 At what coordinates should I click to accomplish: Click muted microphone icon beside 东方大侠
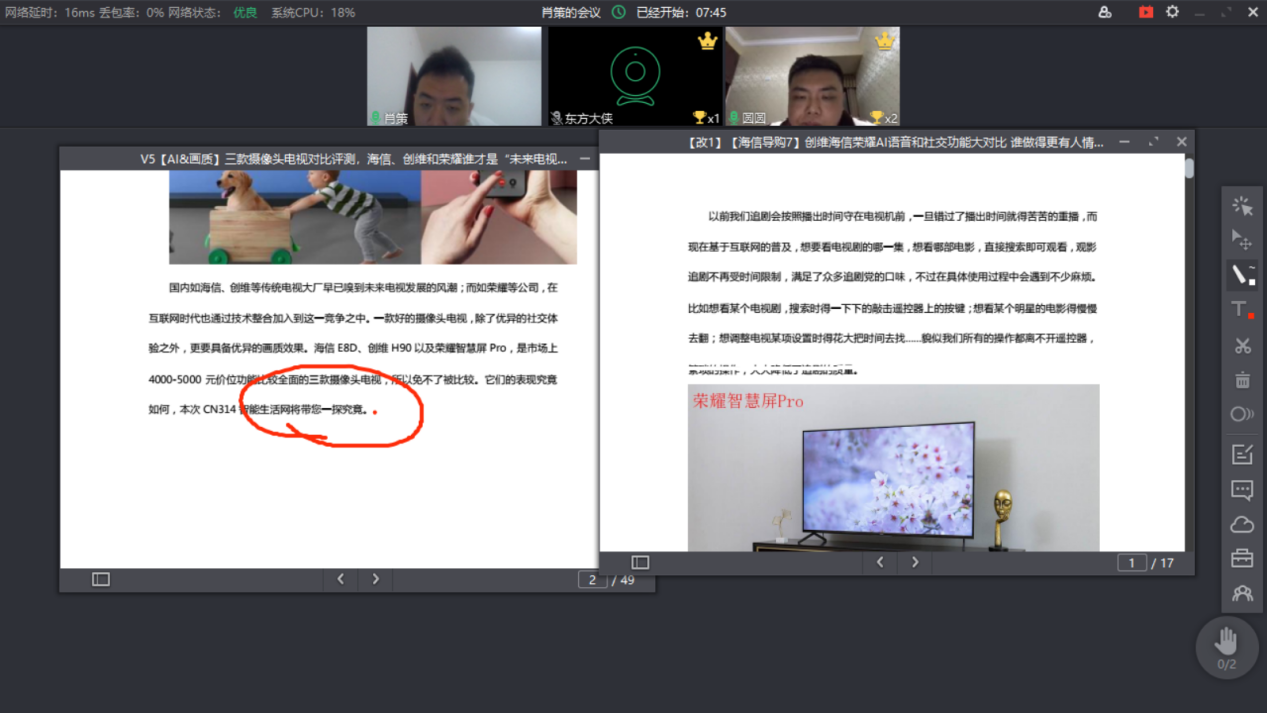[x=556, y=118]
